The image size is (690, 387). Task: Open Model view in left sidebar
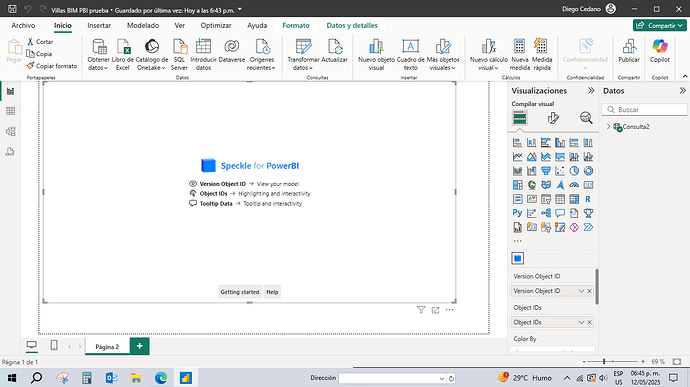point(11,131)
